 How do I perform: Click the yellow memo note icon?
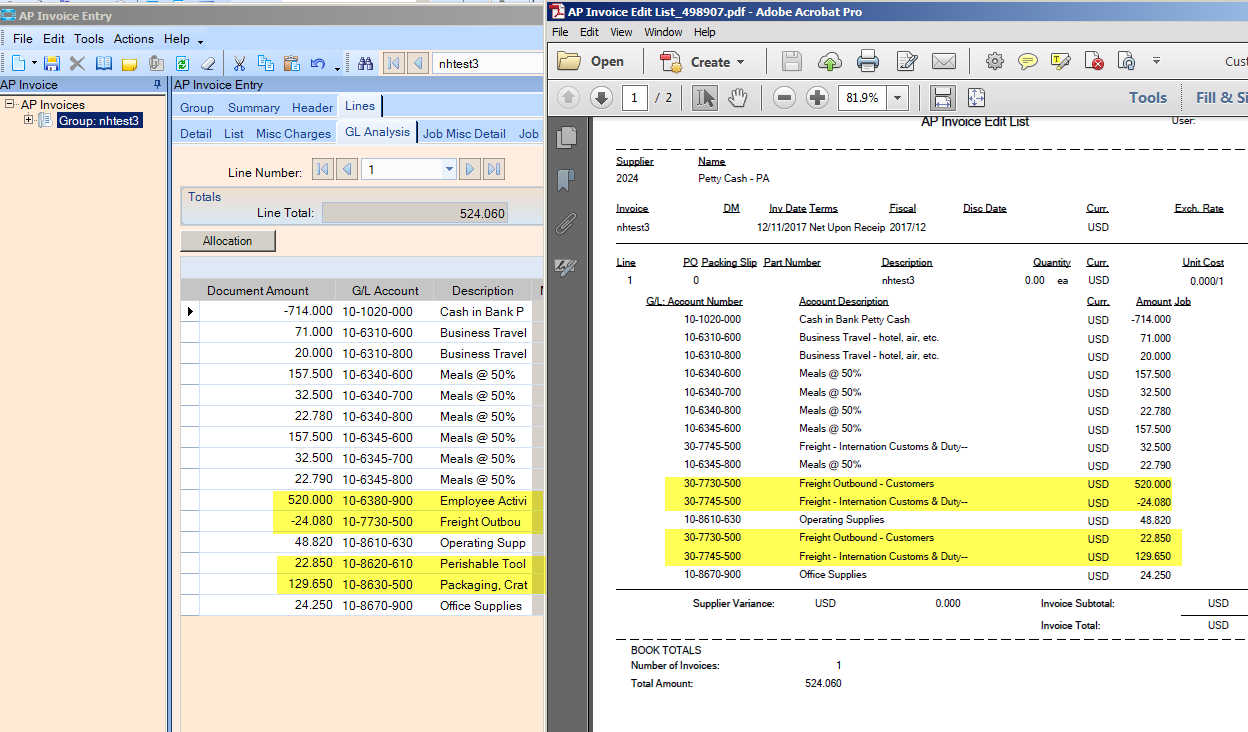point(130,63)
